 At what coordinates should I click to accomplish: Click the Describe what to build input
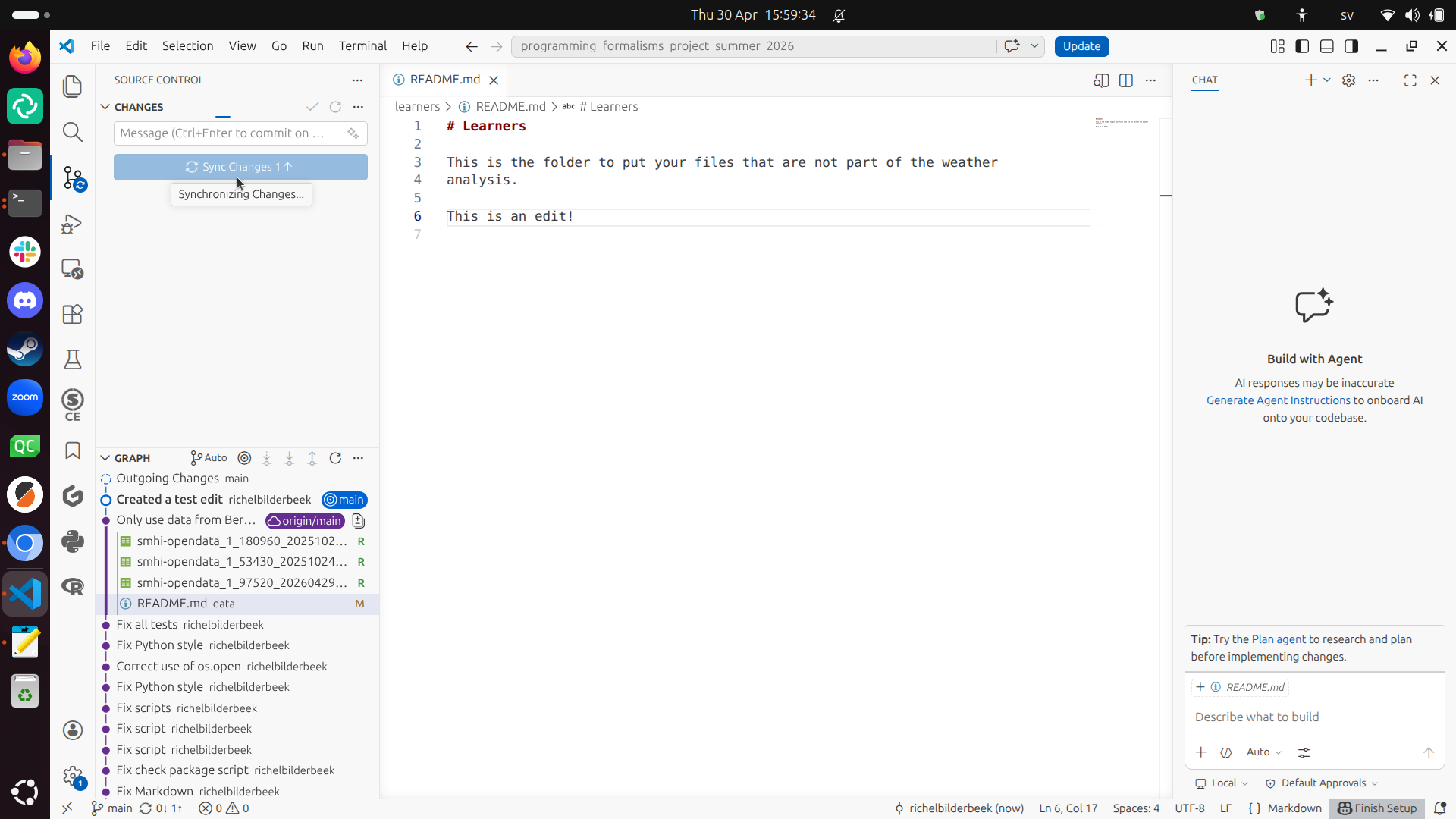(x=1314, y=717)
